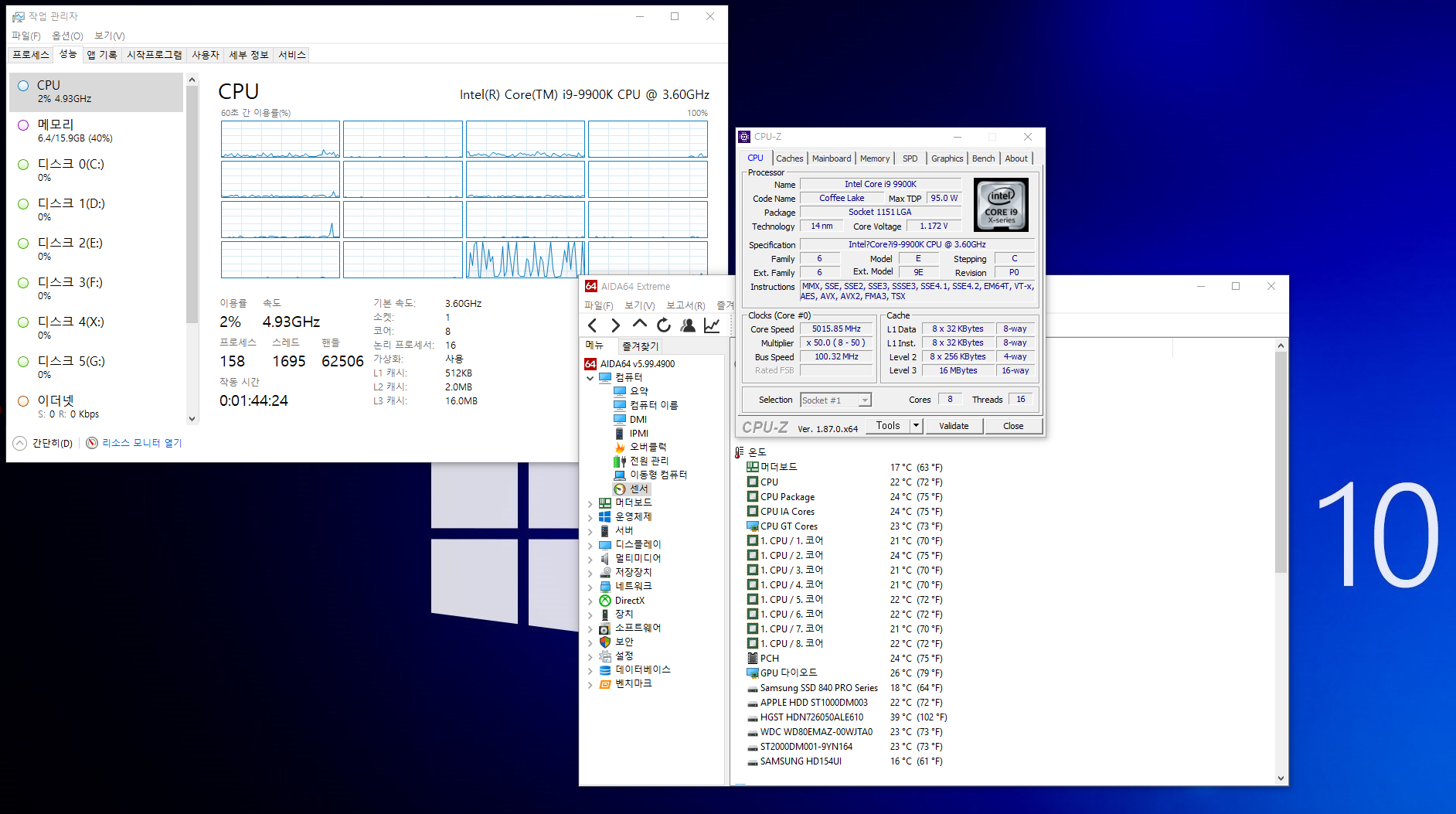
Task: Click AIDA64 forward navigation arrow
Action: click(615, 325)
